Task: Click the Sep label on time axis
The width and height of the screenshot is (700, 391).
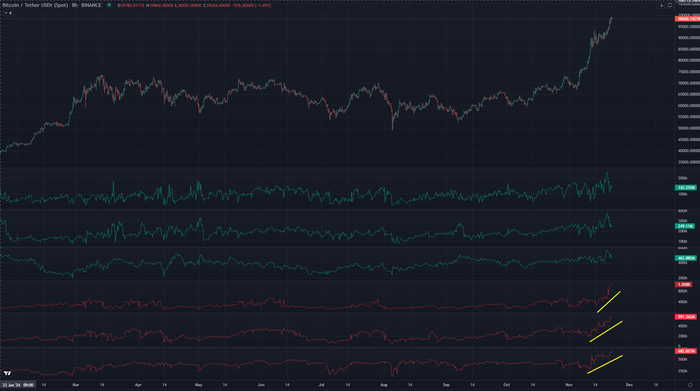Action: point(446,385)
